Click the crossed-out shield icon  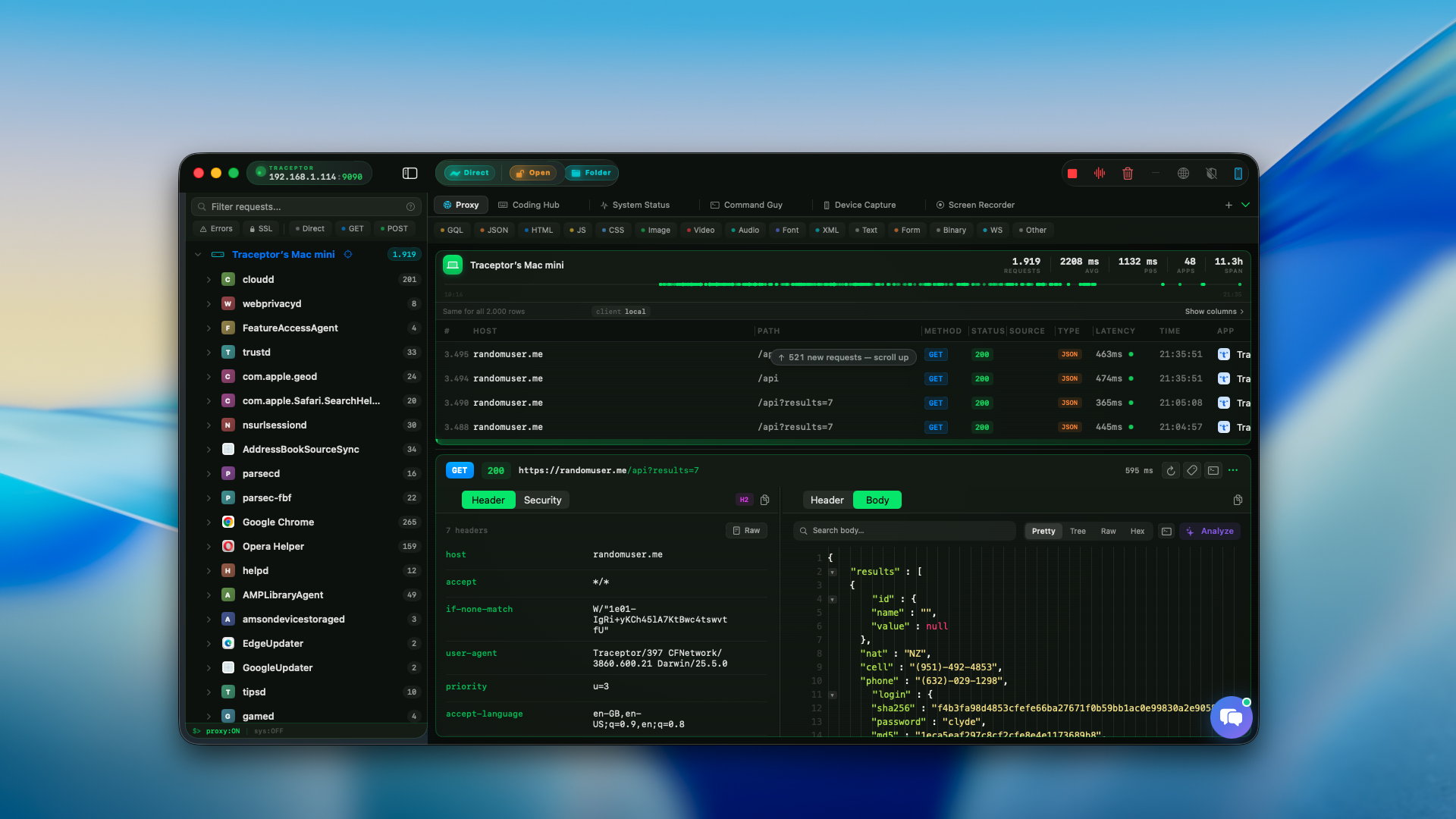[1211, 174]
